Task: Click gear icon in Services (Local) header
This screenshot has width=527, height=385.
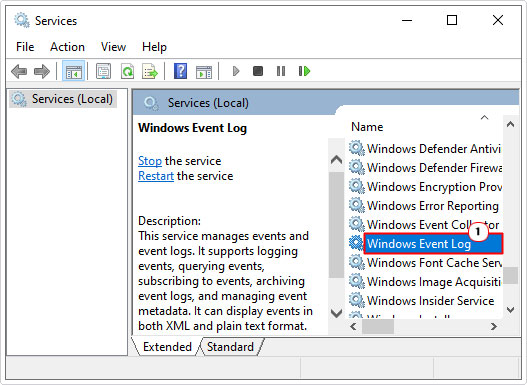Action: click(151, 103)
